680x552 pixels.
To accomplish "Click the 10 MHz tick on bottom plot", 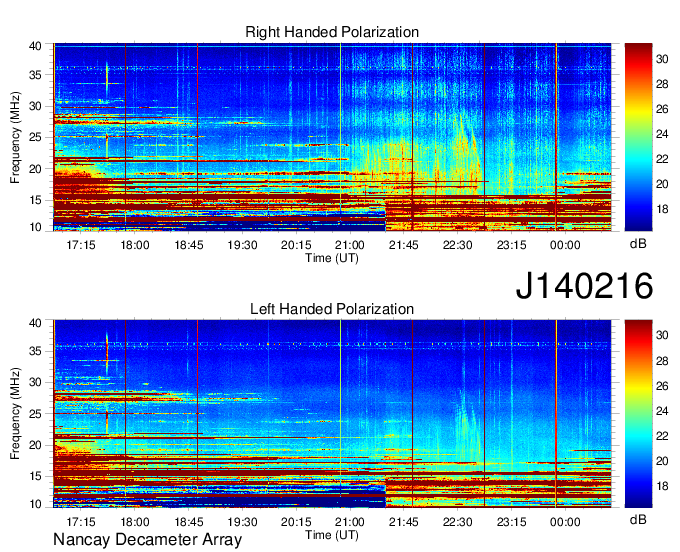I will click(x=35, y=504).
